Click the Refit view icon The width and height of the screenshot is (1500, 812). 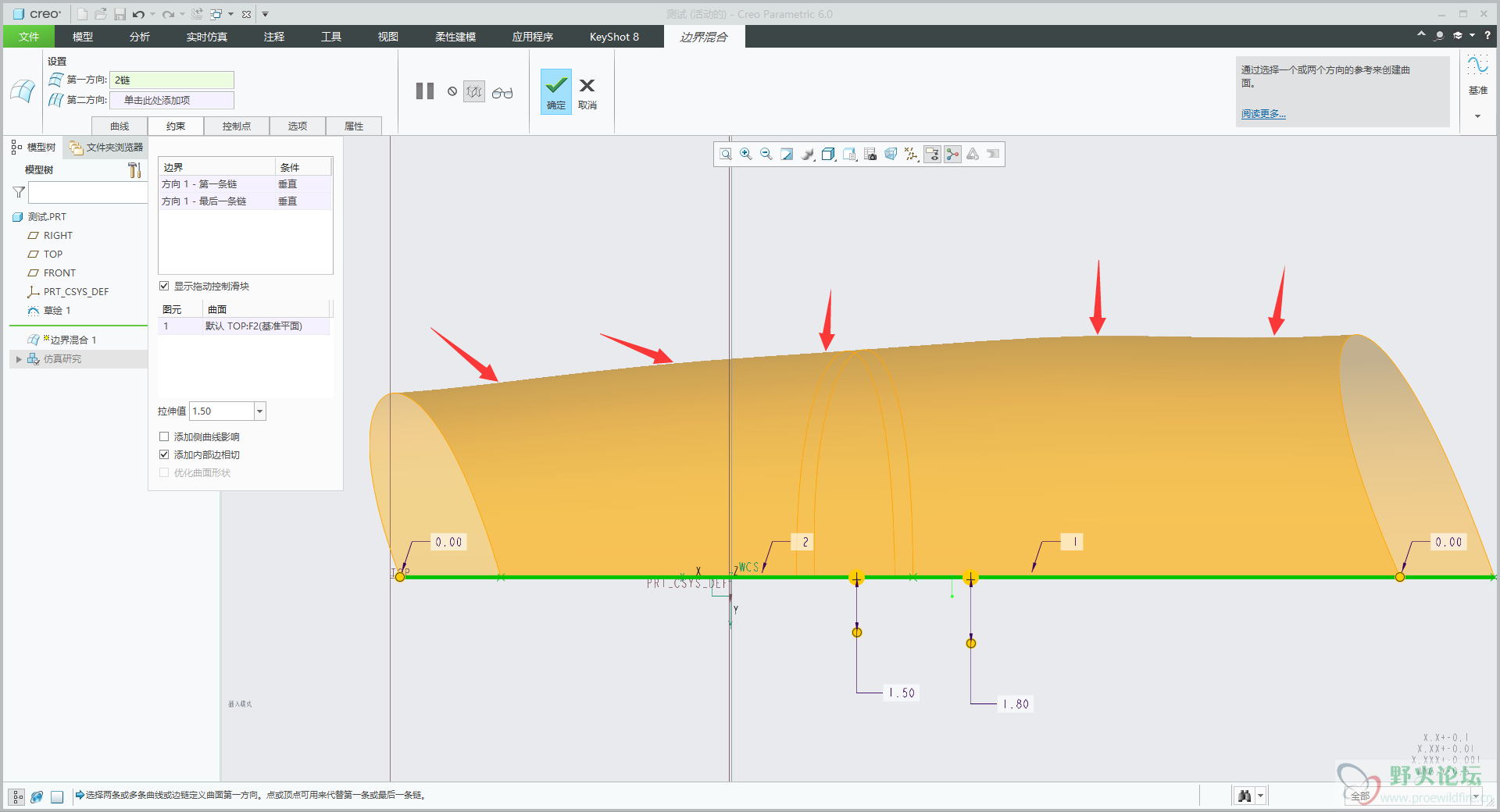726,155
